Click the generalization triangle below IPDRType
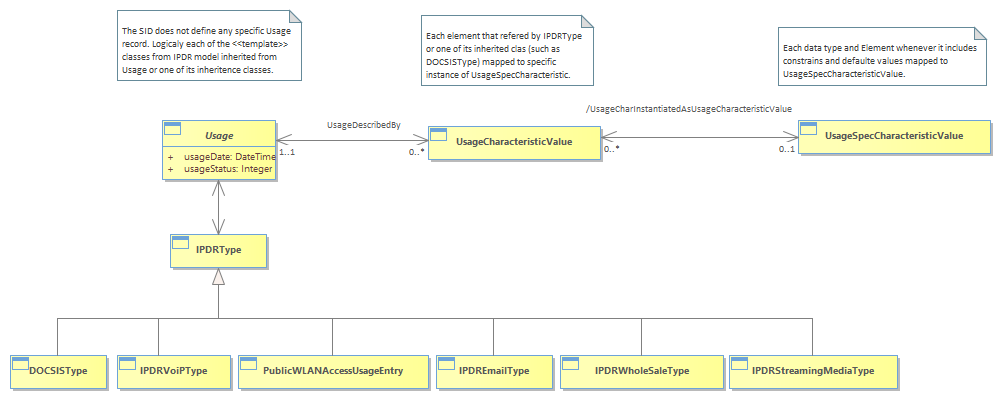 click(219, 276)
